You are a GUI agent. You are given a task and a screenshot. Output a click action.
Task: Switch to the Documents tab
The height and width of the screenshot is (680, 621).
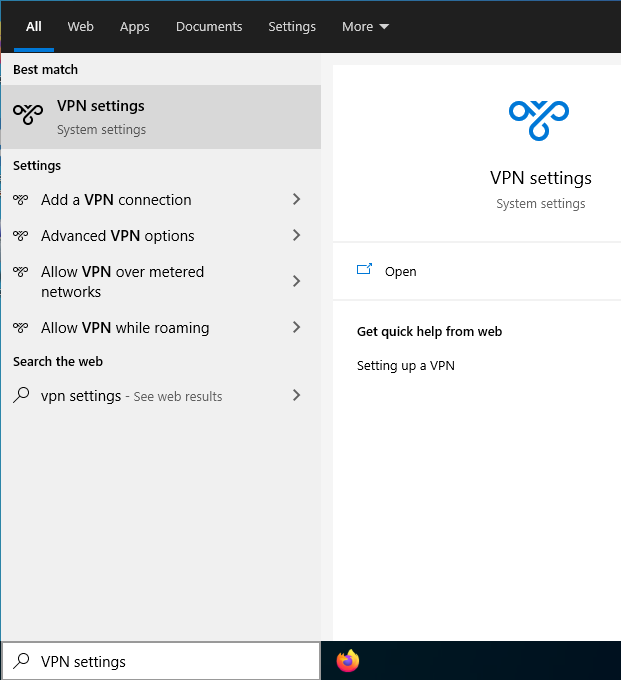209,26
